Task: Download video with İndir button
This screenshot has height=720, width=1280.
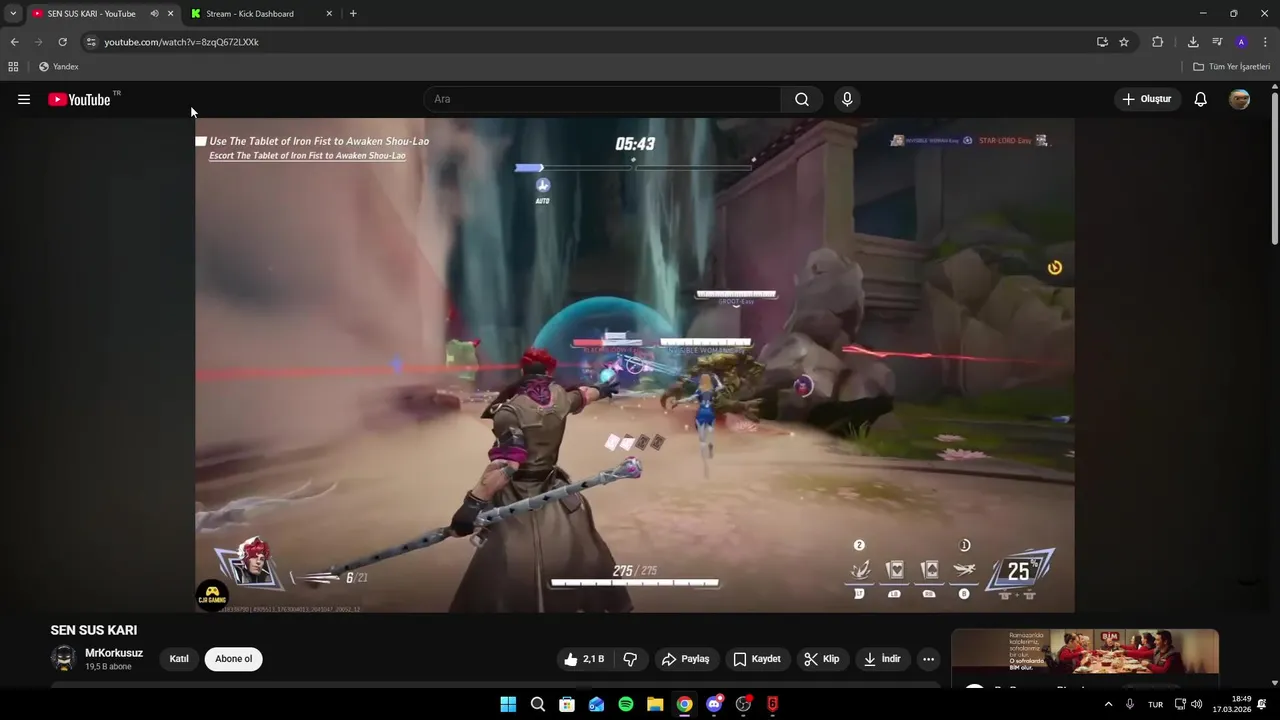Action: (882, 659)
